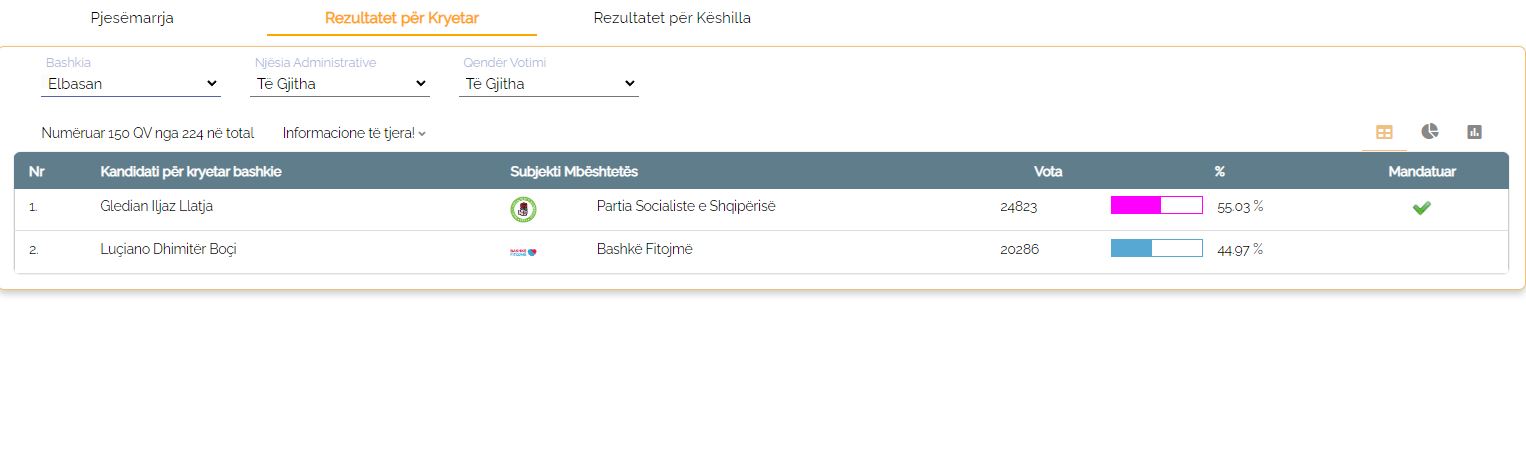
Task: Click the blue 44.97% progress bar
Action: (x=1156, y=249)
